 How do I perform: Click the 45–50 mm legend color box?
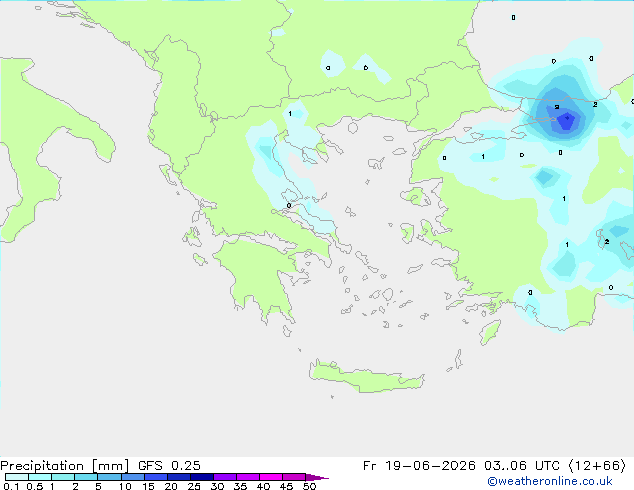click(x=294, y=477)
